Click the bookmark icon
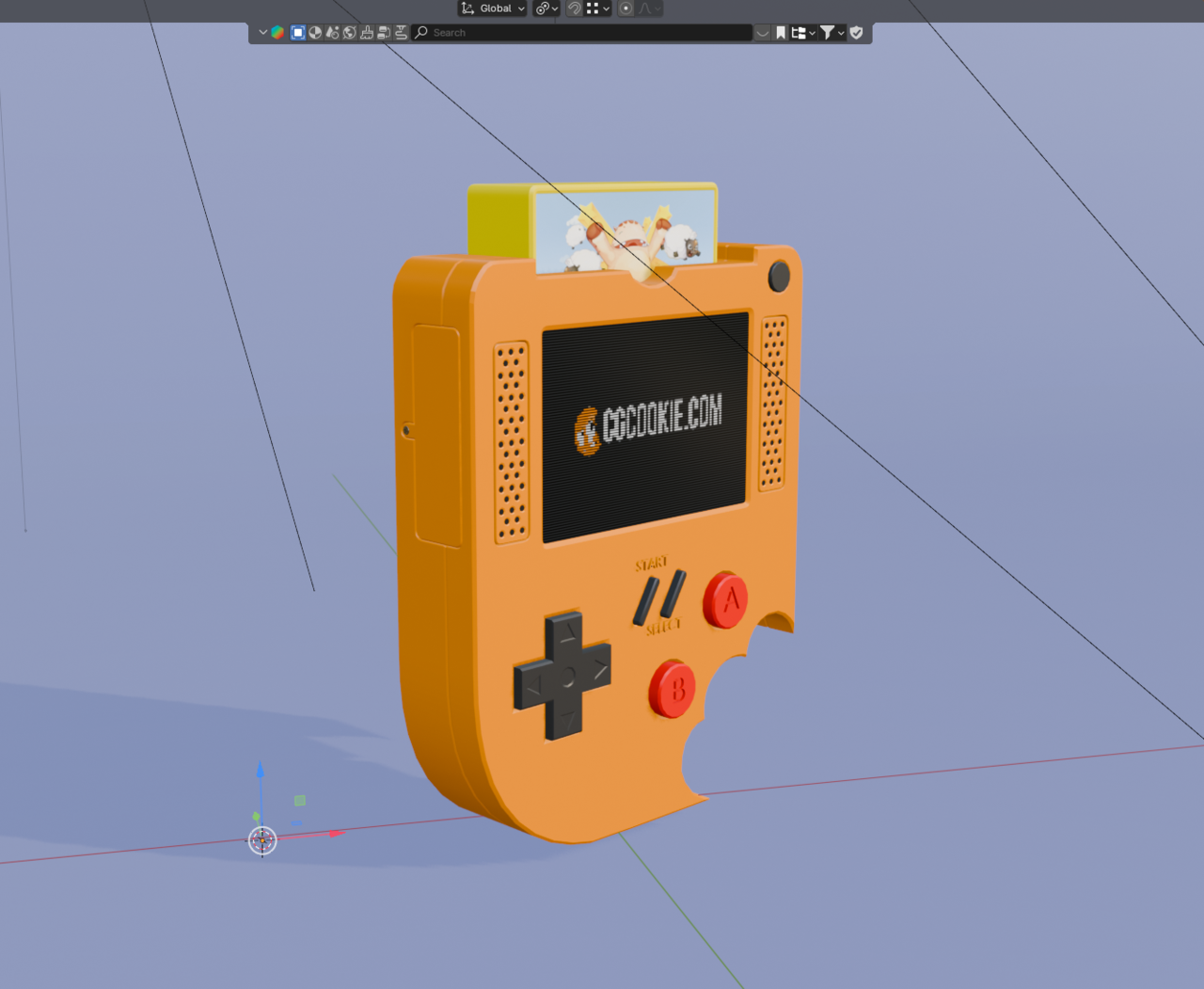Image resolution: width=1204 pixels, height=989 pixels. tap(781, 32)
